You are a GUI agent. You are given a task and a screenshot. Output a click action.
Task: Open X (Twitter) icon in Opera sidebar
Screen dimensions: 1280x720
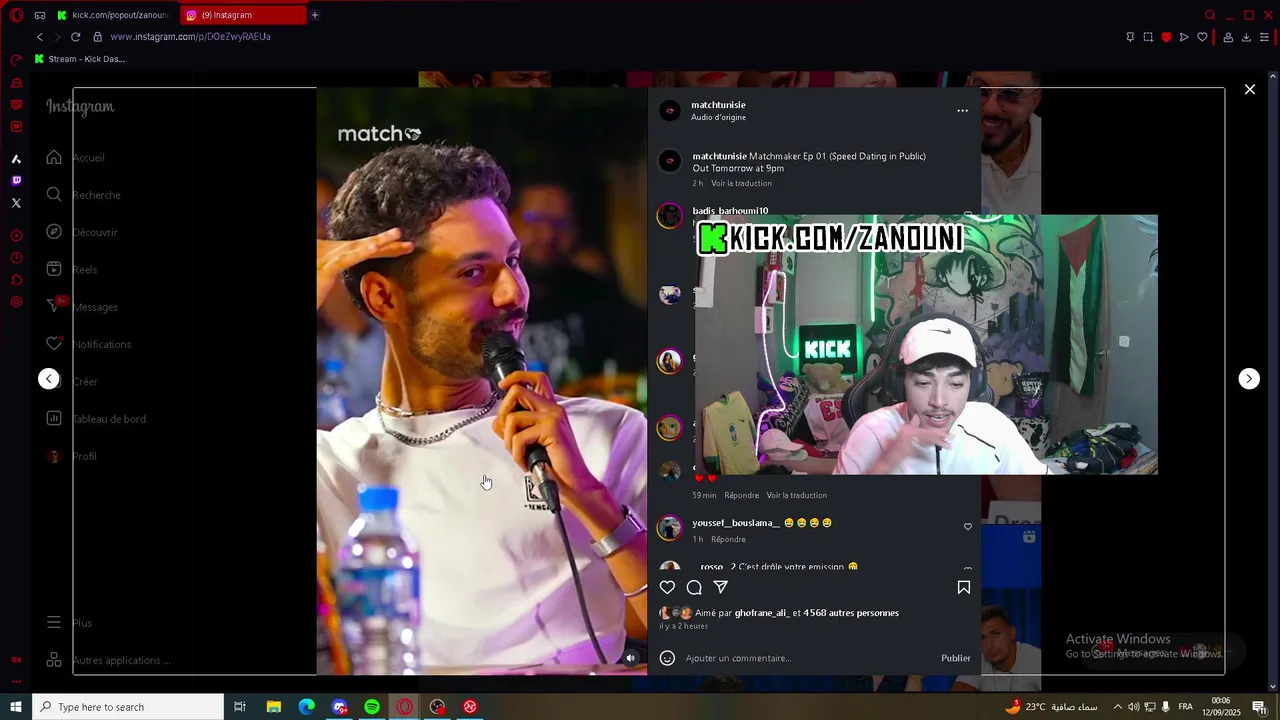pos(16,203)
